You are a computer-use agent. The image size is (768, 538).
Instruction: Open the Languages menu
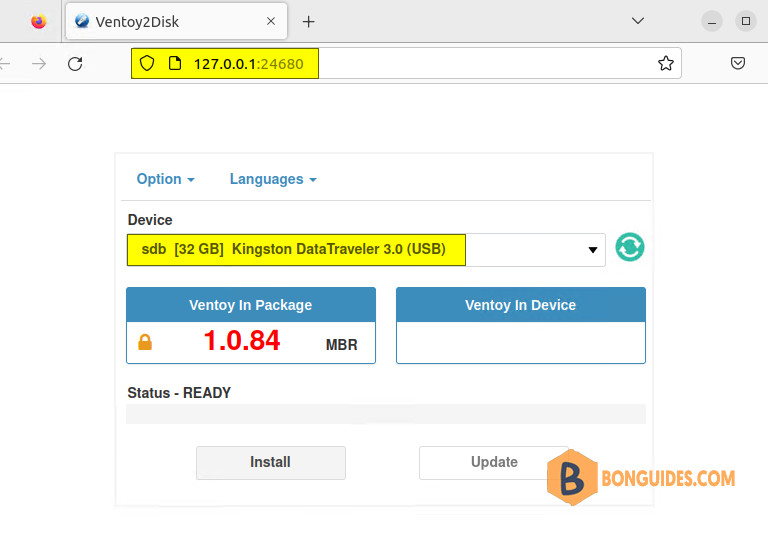(x=273, y=179)
